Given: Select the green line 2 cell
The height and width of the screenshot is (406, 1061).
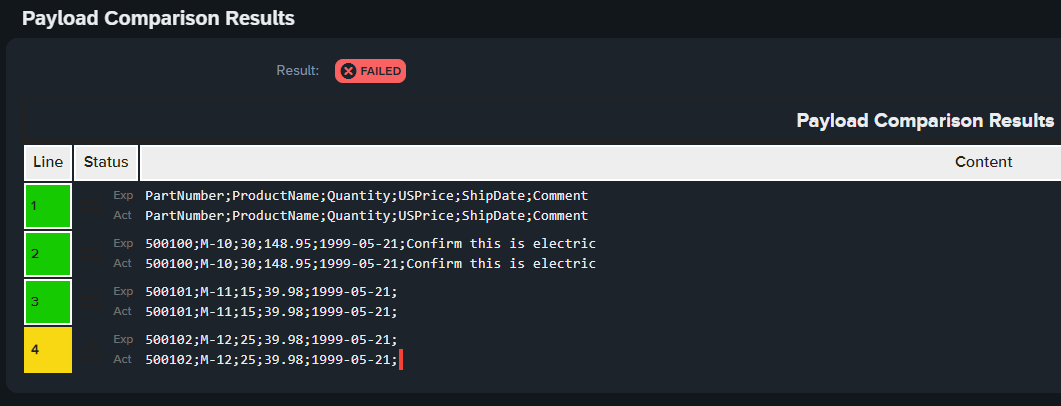Looking at the screenshot, I should click(48, 254).
